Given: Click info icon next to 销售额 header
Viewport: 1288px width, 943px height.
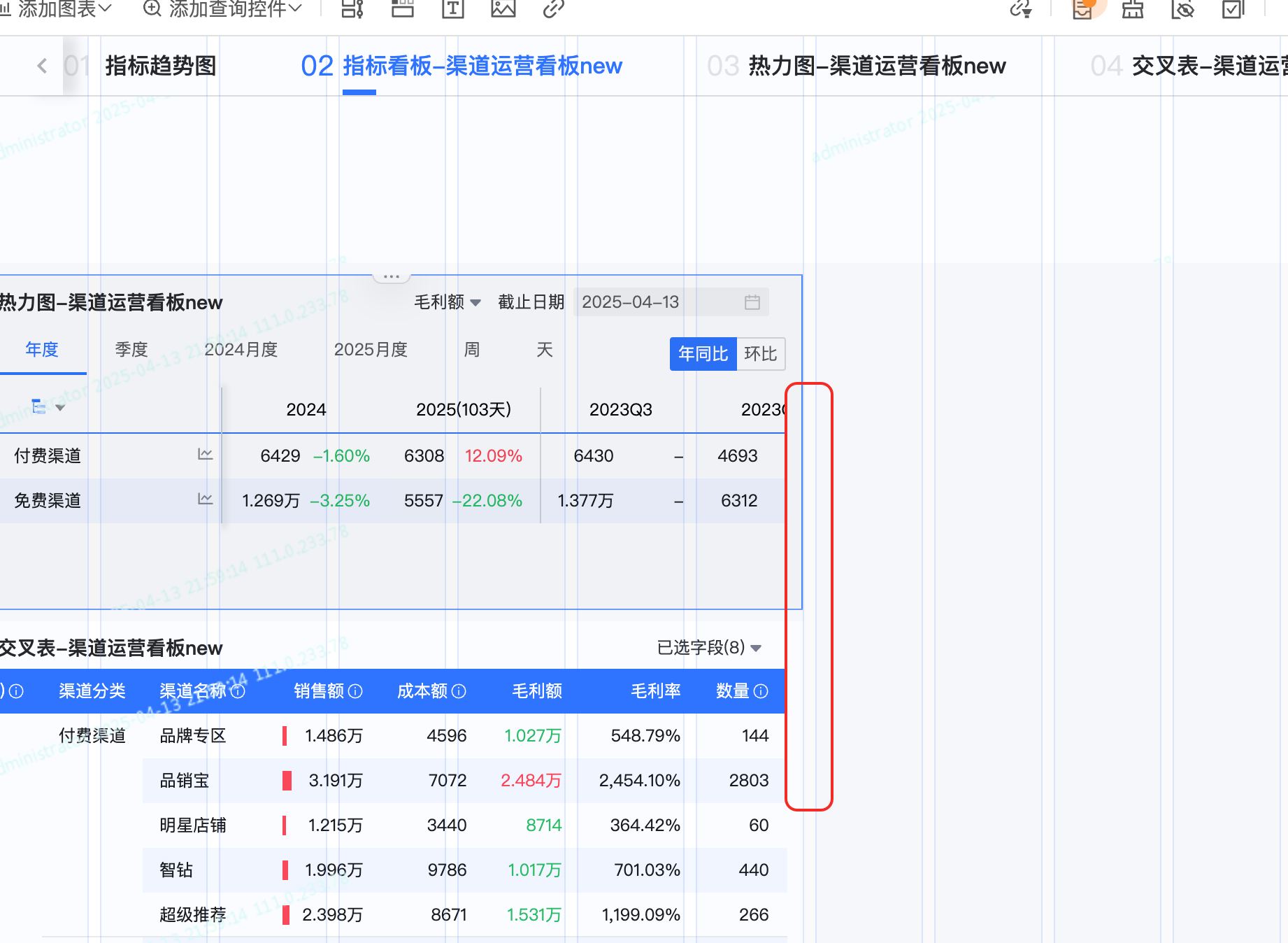Looking at the screenshot, I should [x=355, y=691].
